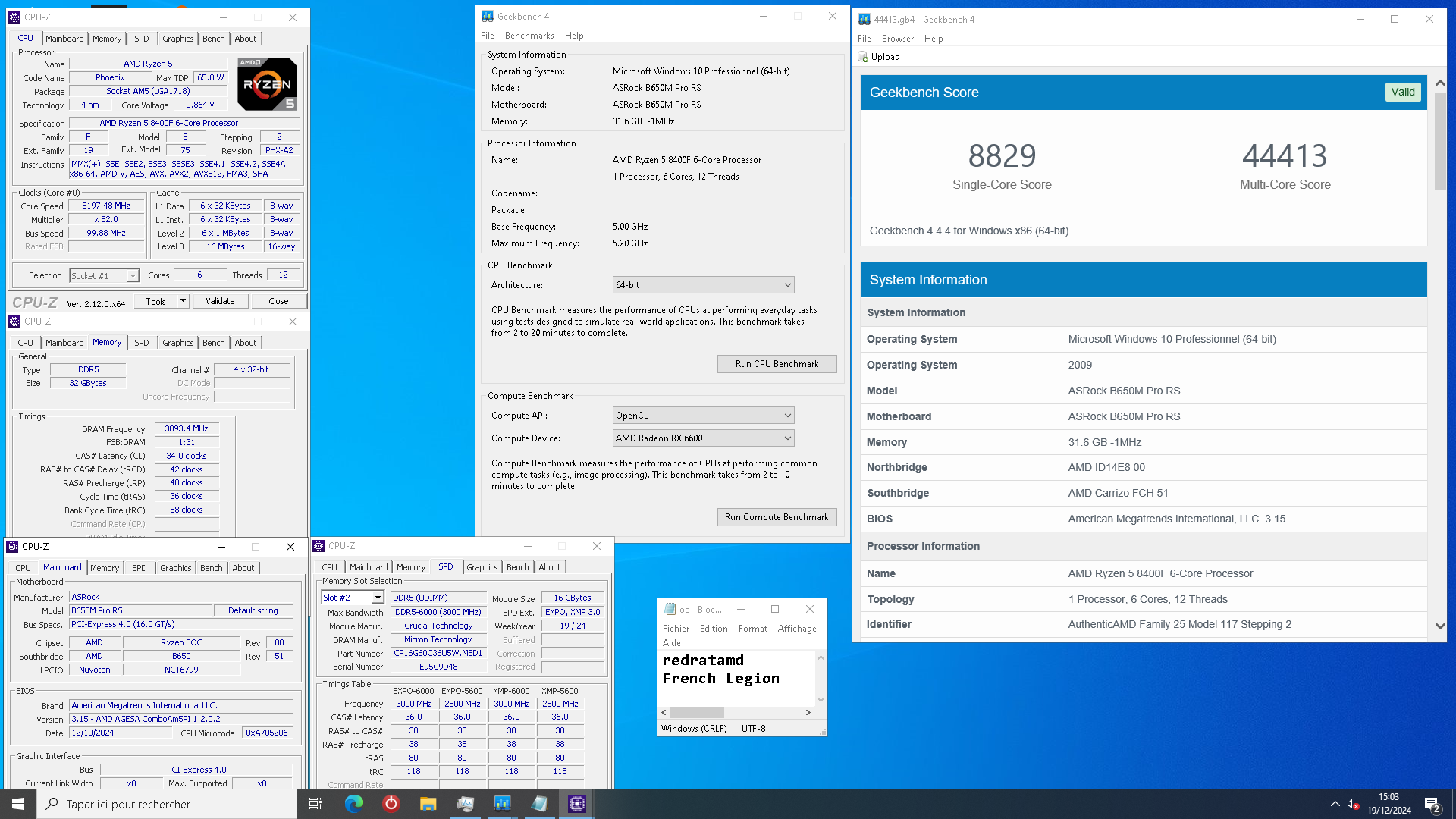Viewport: 1456px width, 819px height.
Task: Switch to Notepad taskbar icon
Action: tap(539, 804)
